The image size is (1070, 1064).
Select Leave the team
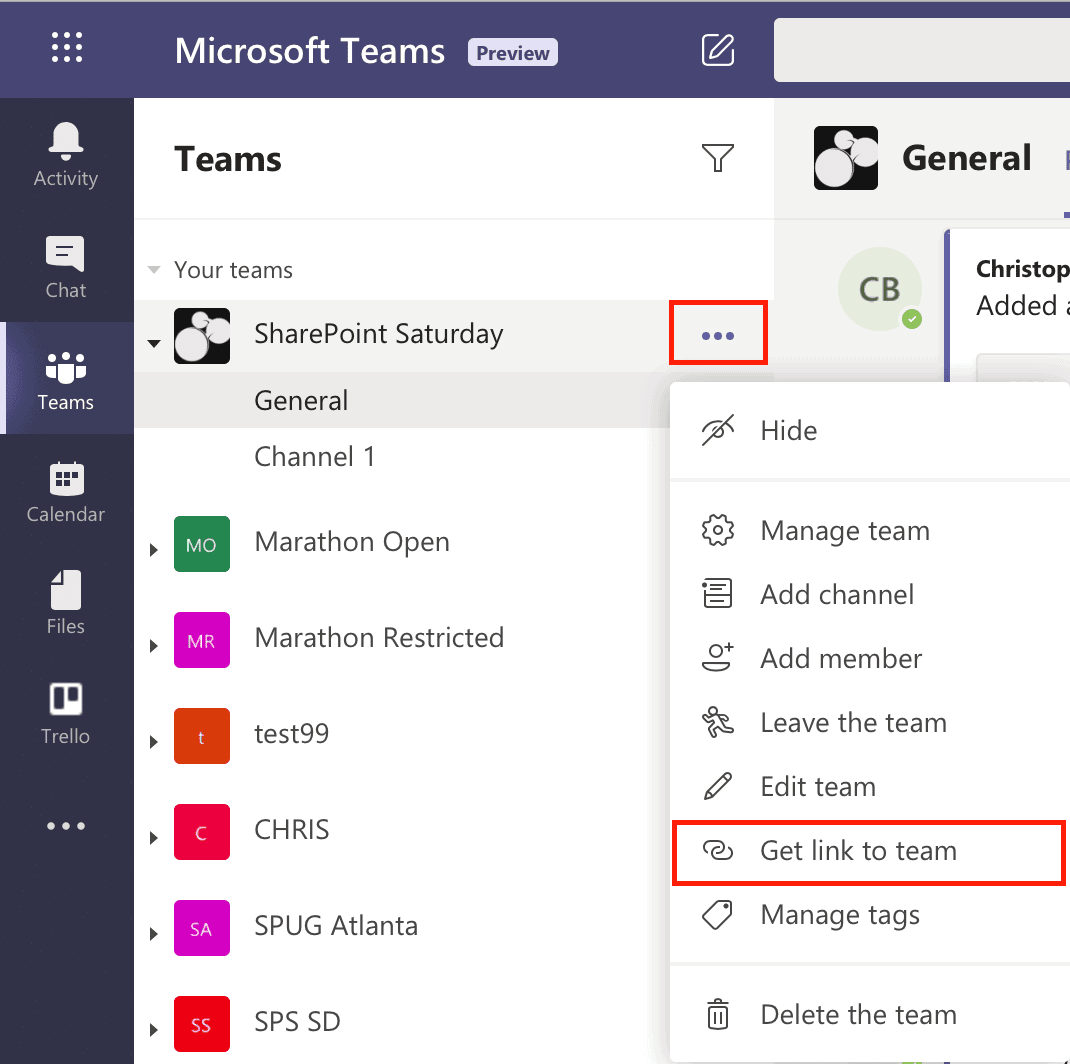[853, 722]
